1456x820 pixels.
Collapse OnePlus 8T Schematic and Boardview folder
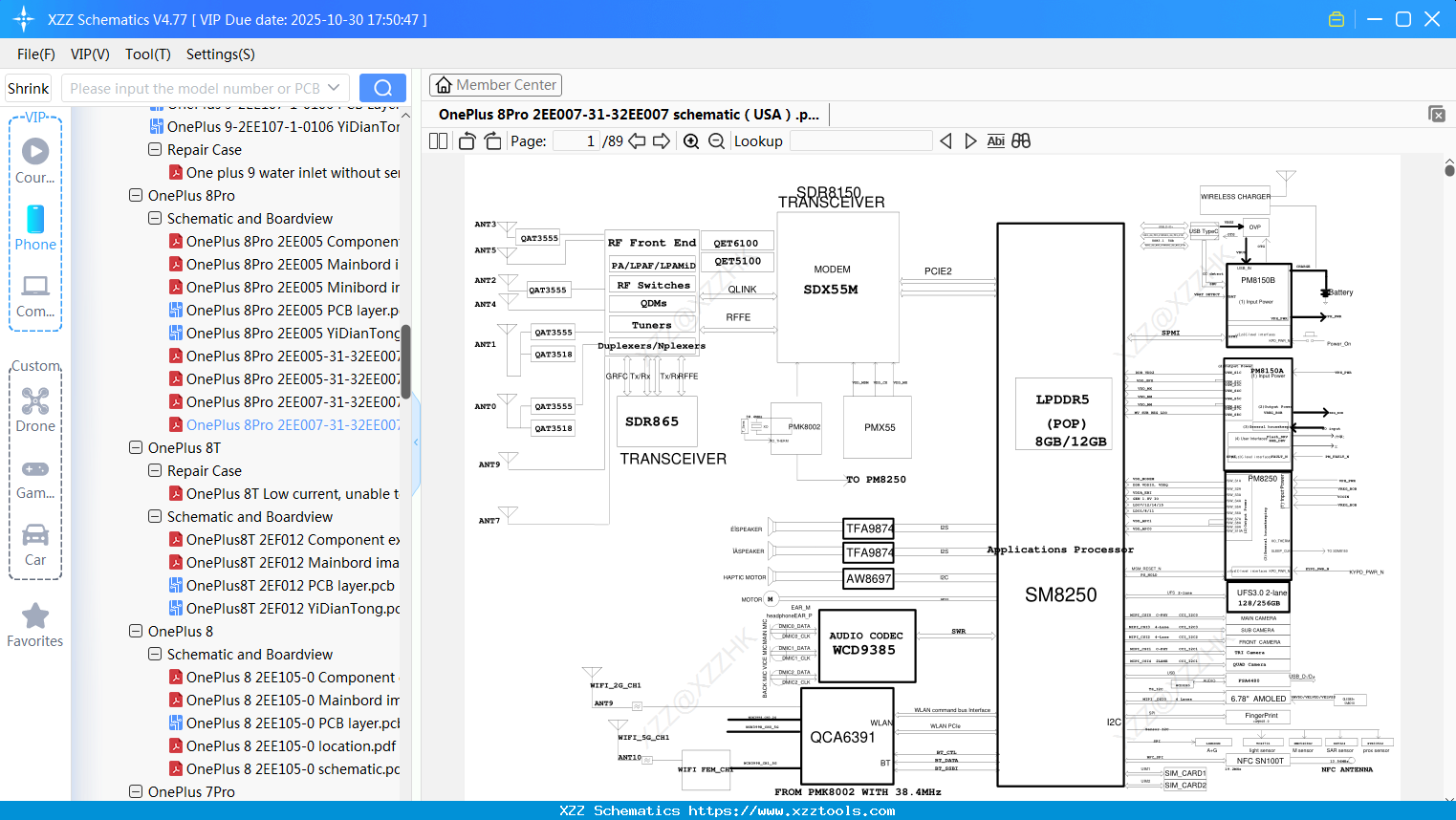[x=155, y=517]
